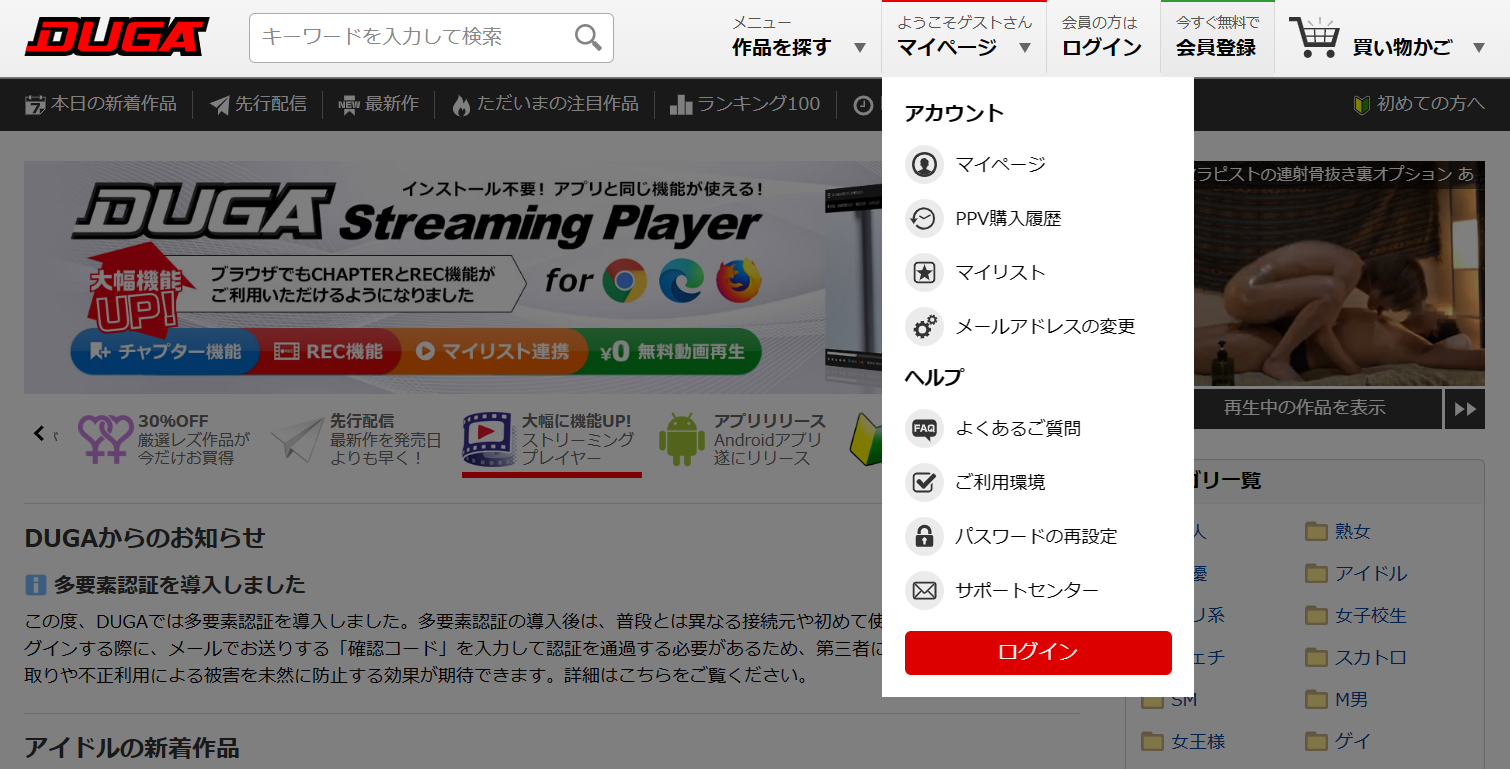Click the 無料動画再生 banner button
The width and height of the screenshot is (1510, 769).
pos(673,351)
